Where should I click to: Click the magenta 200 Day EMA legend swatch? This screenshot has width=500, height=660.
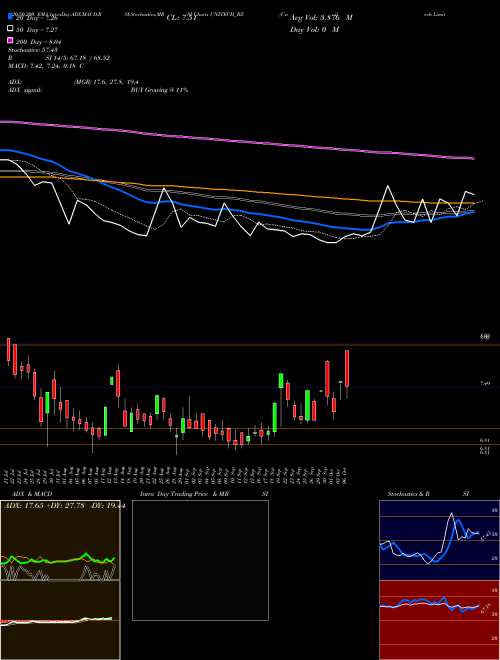coord(10,40)
